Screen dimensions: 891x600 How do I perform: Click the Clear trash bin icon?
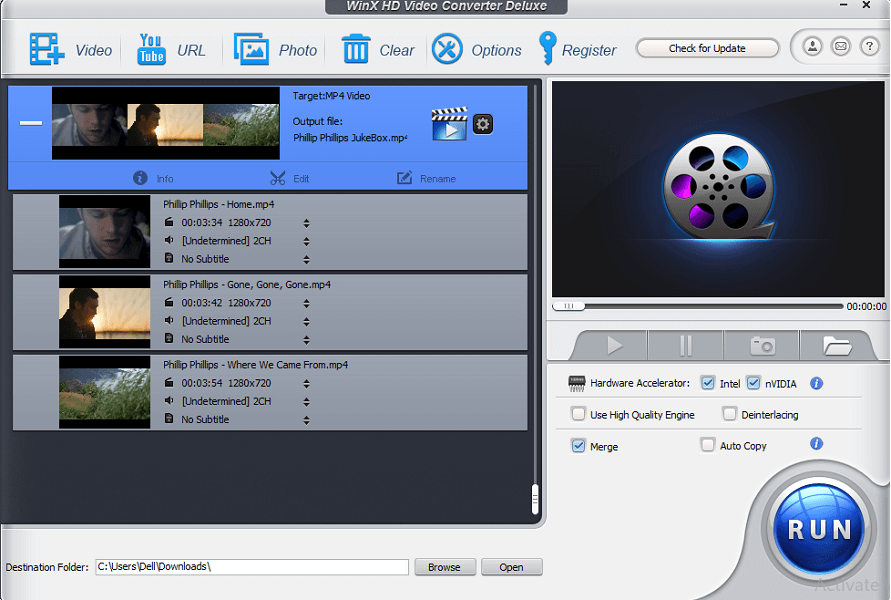pos(356,49)
